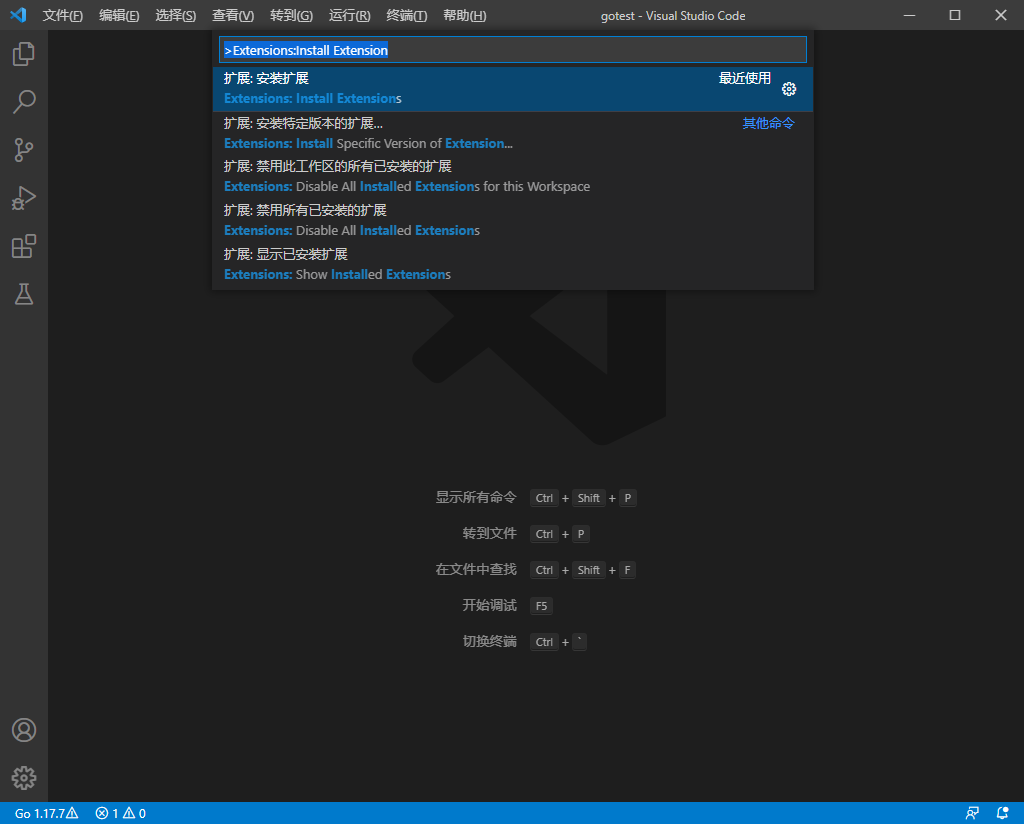
Task: Open the 文件(F) menu
Action: (x=63, y=15)
